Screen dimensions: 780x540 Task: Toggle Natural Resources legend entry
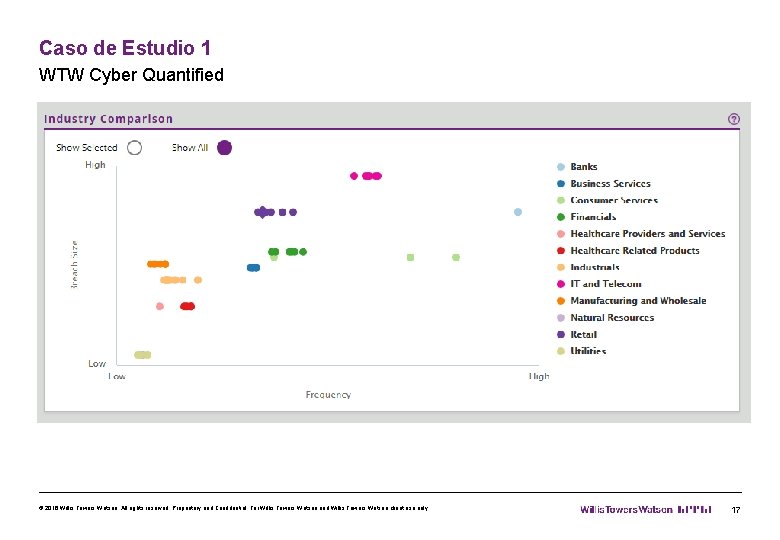pyautogui.click(x=605, y=318)
